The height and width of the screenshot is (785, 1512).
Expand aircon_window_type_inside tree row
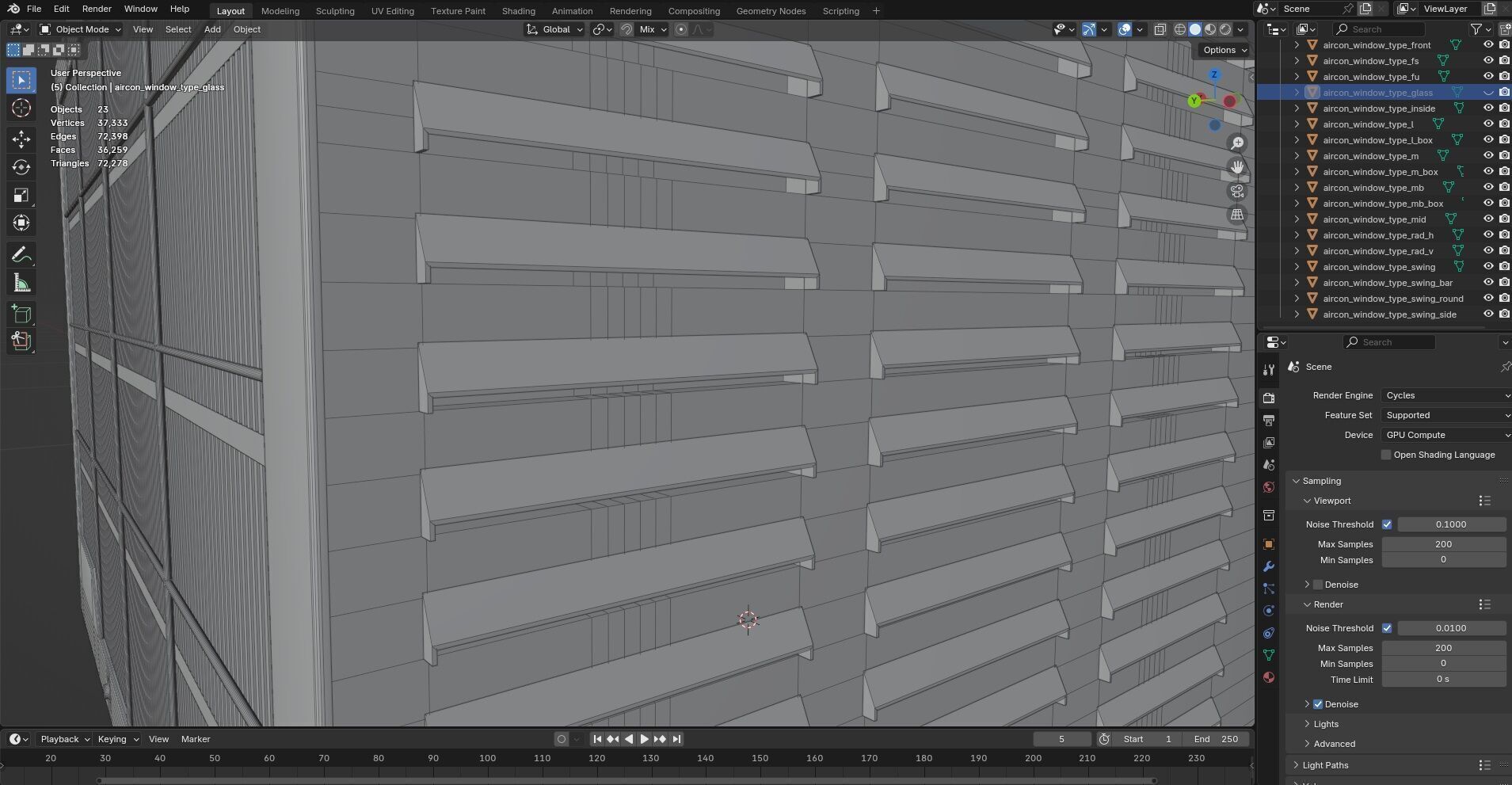pos(1297,109)
